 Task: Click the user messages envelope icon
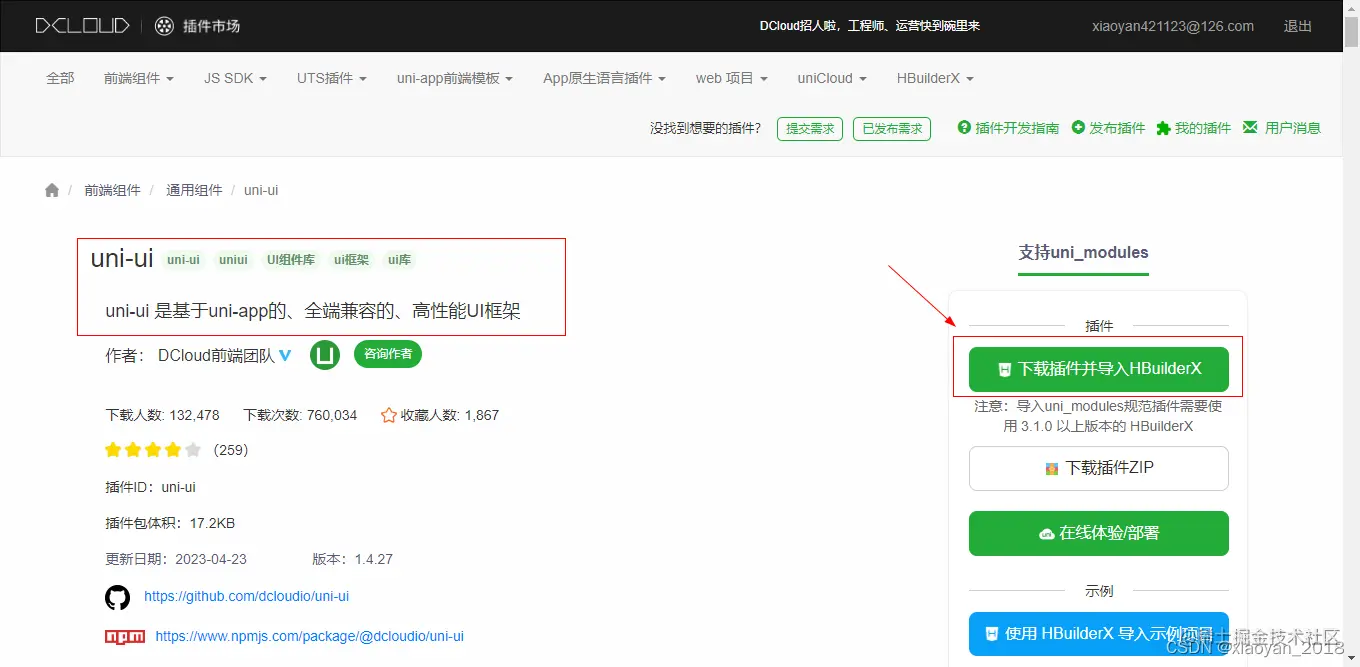(x=1250, y=128)
